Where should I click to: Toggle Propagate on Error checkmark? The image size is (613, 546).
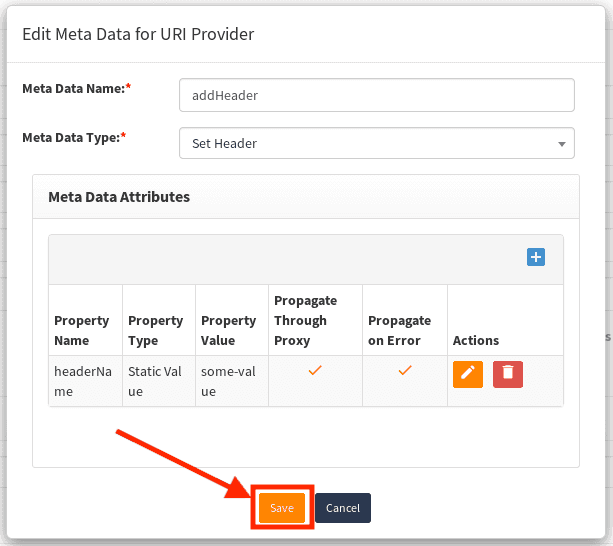coord(405,371)
